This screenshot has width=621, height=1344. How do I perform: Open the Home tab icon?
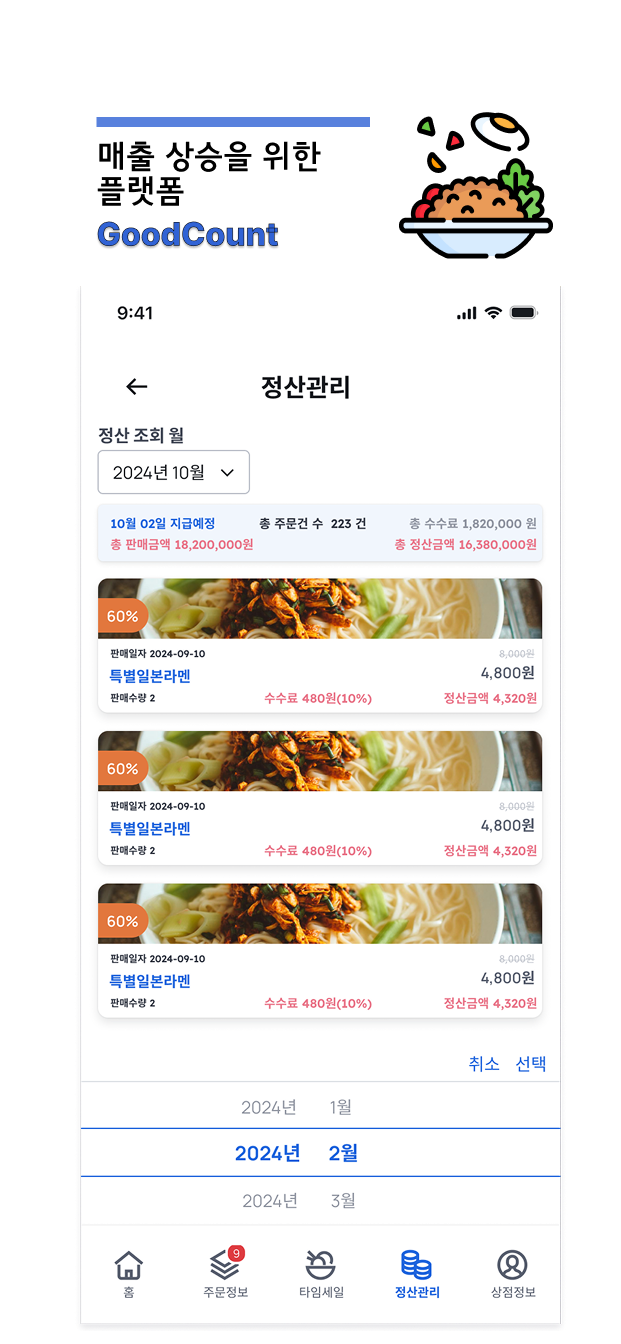click(129, 1265)
